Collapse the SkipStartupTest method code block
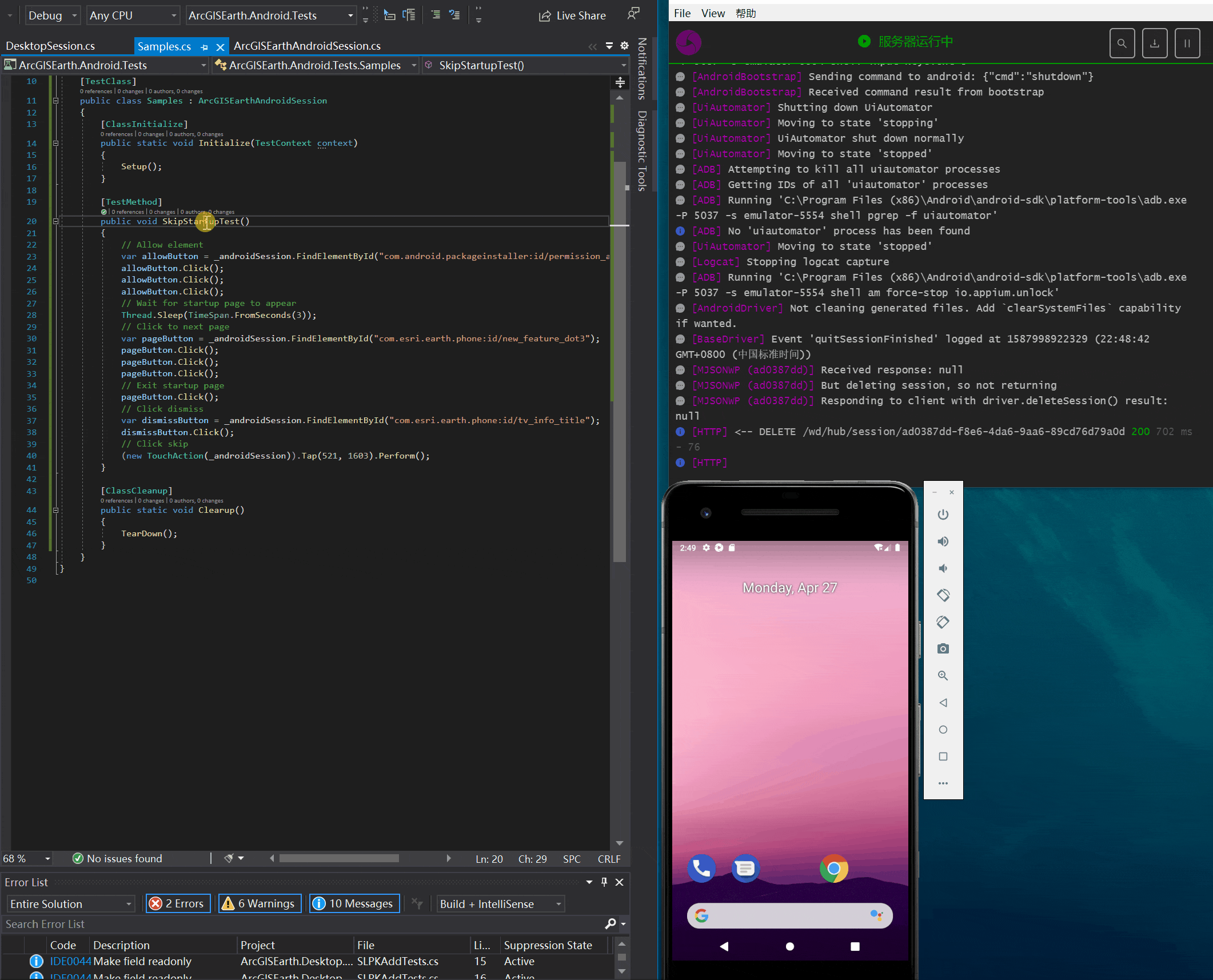This screenshot has height=980, width=1213. point(55,221)
